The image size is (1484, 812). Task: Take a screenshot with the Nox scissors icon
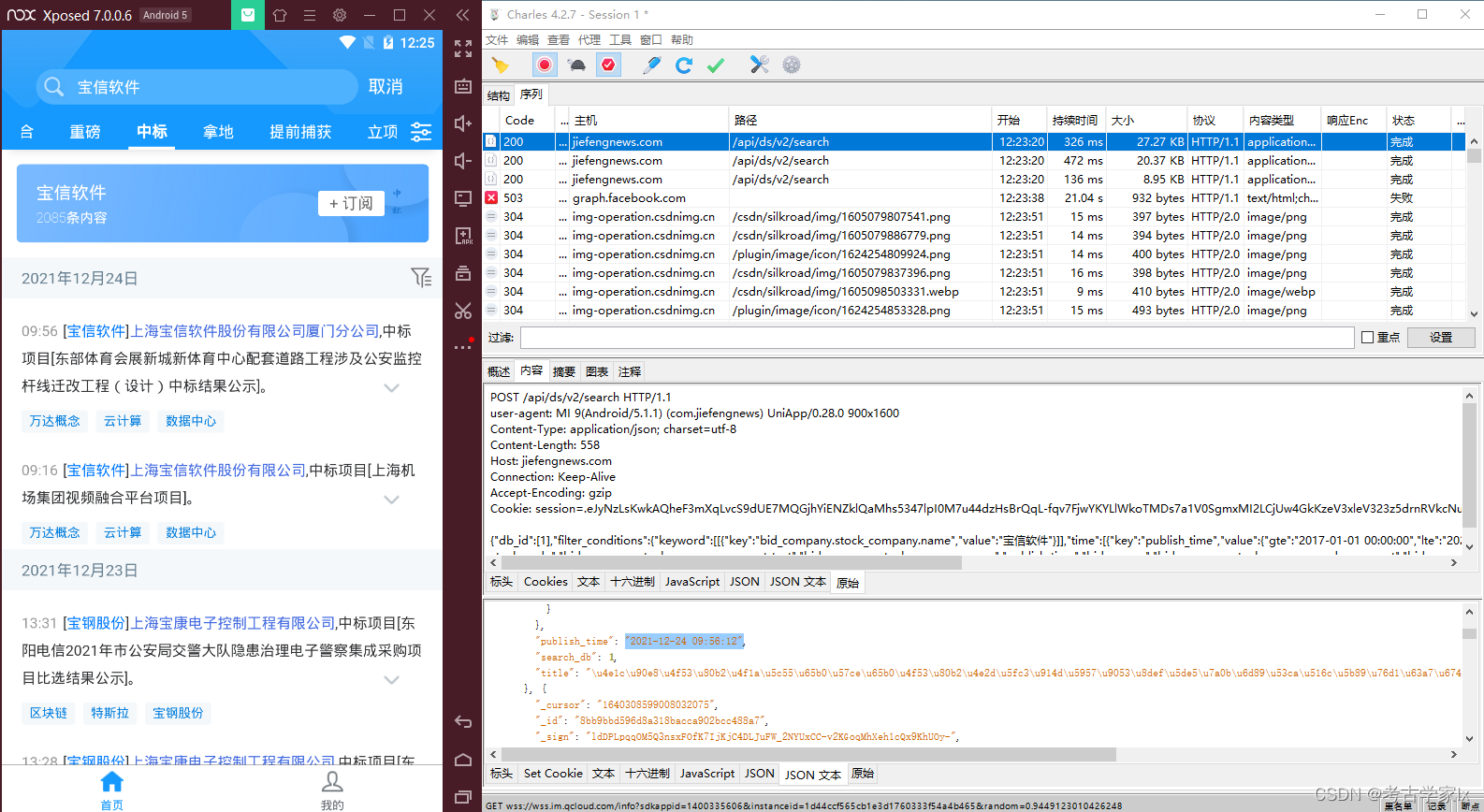point(463,311)
